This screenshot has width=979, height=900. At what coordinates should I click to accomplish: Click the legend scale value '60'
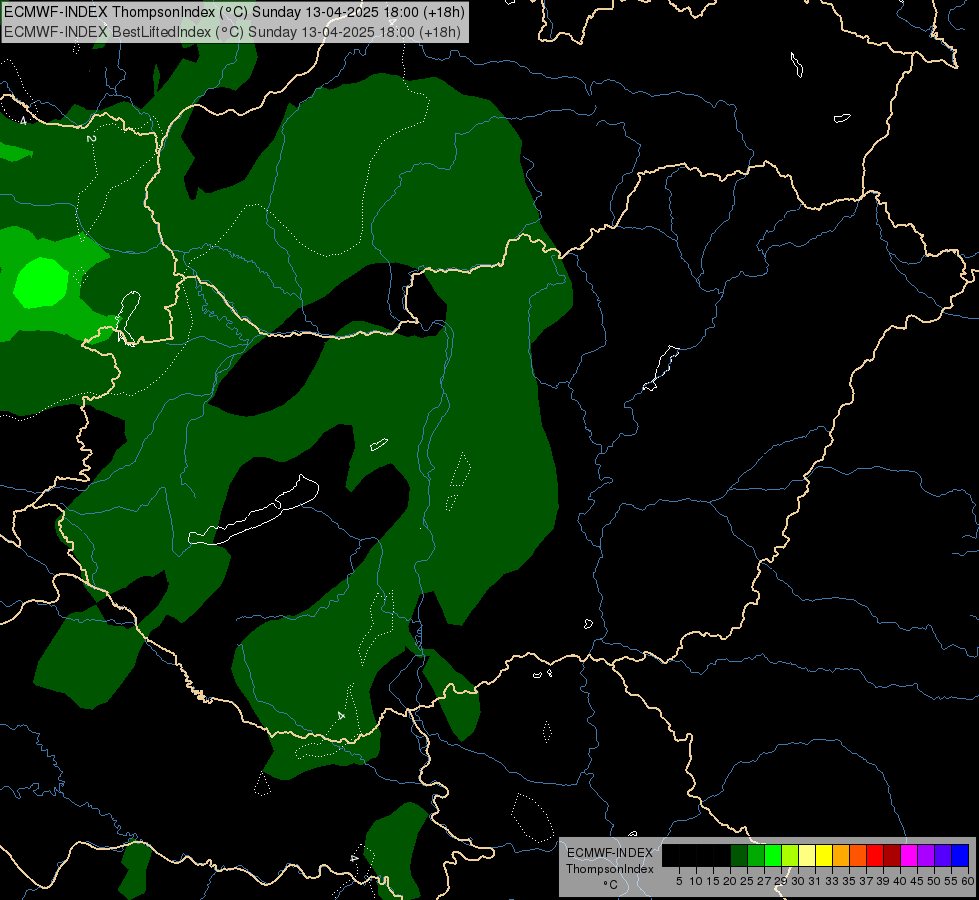(968, 881)
